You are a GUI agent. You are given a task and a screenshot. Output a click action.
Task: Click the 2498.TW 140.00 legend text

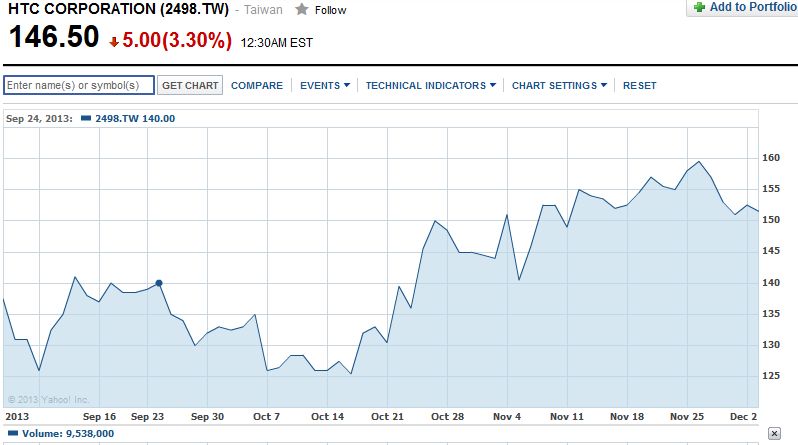click(135, 119)
